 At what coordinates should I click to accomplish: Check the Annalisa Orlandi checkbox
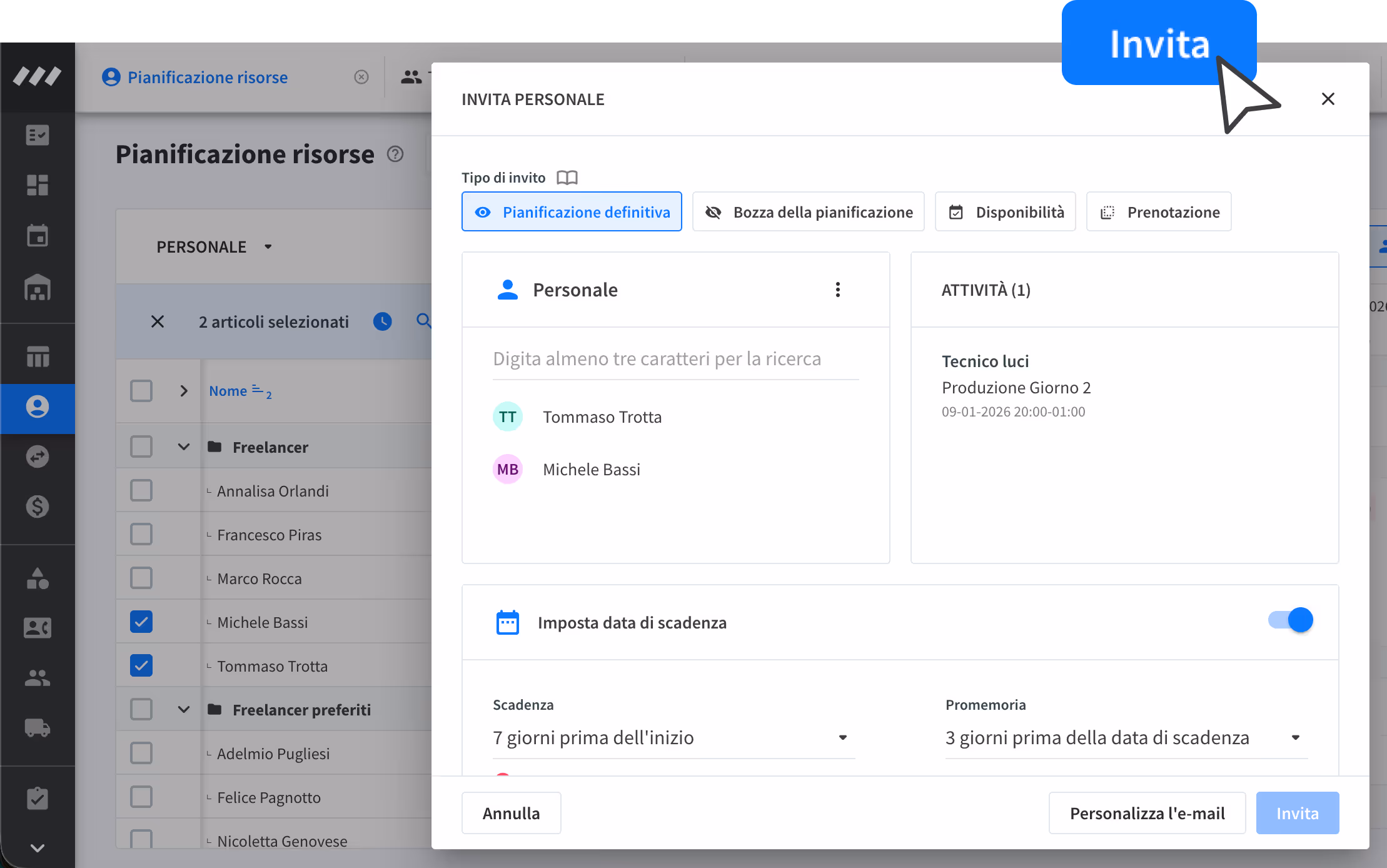141,491
